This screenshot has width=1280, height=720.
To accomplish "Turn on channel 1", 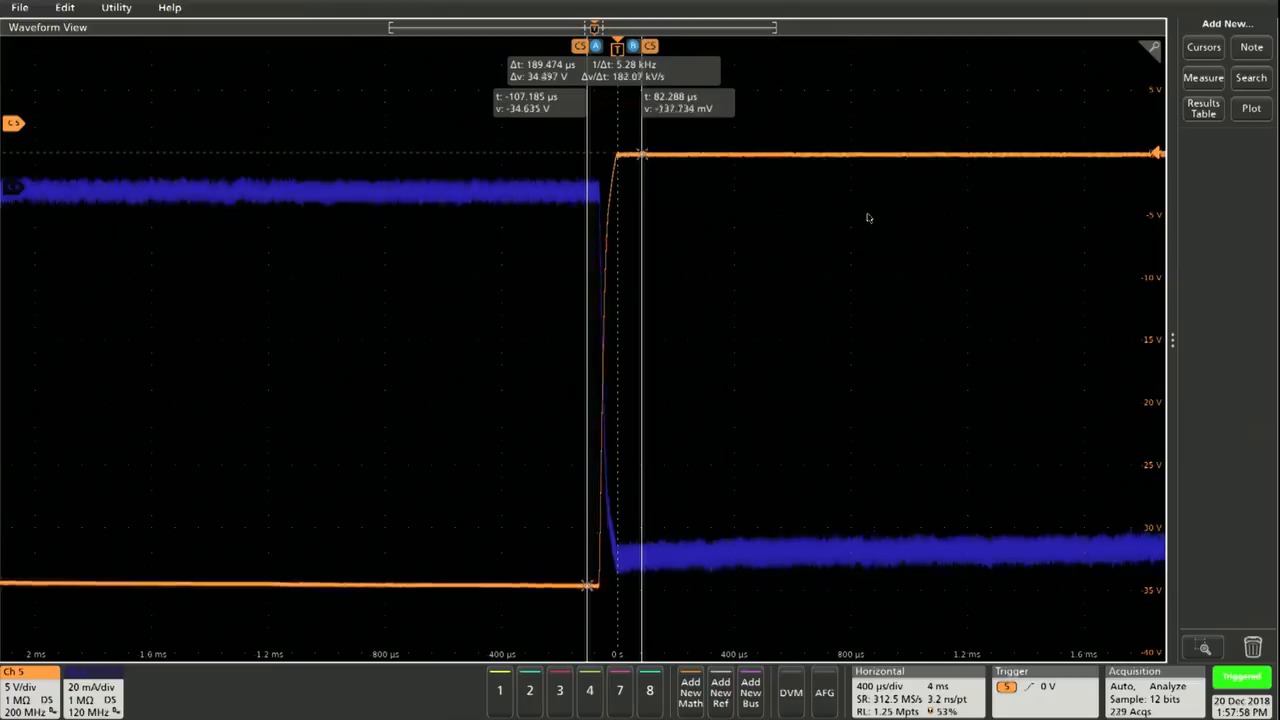I will point(500,690).
